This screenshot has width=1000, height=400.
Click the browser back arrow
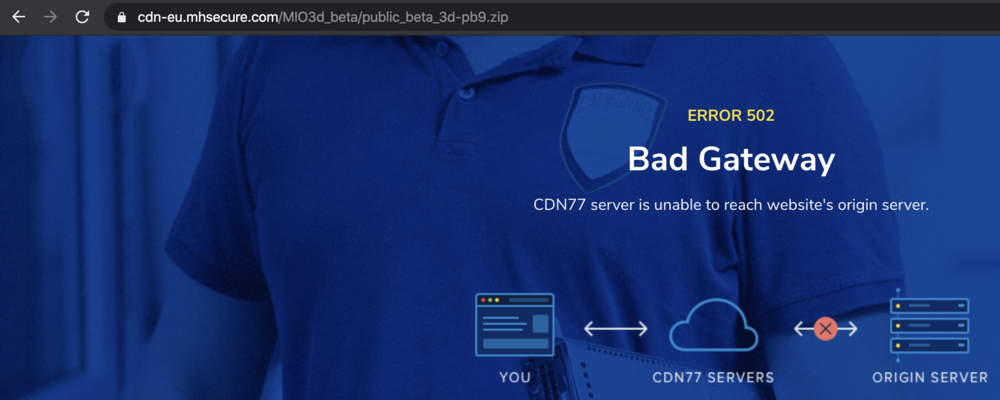point(18,17)
